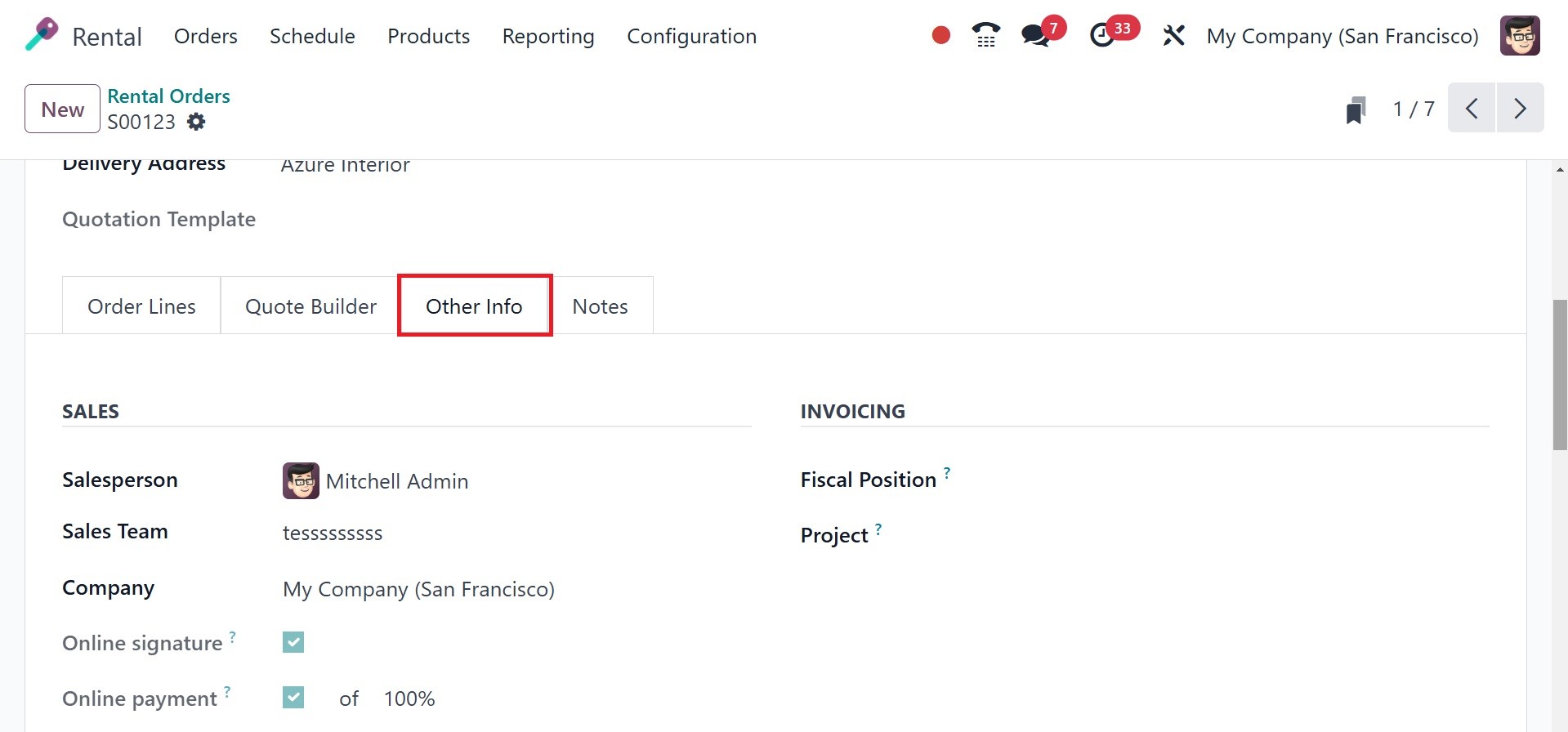Switch to the Order Lines tab
This screenshot has height=732, width=1568.
point(141,306)
